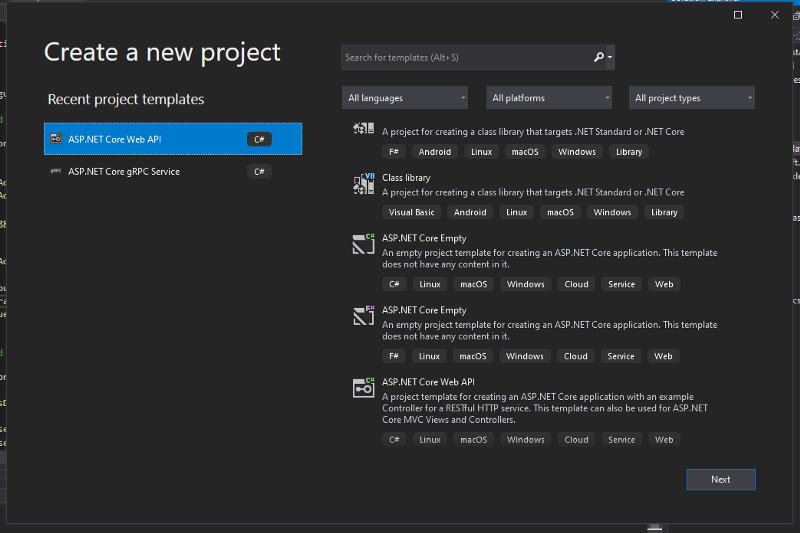This screenshot has height=533, width=800.
Task: Expand the All platforms filter
Action: click(x=550, y=98)
